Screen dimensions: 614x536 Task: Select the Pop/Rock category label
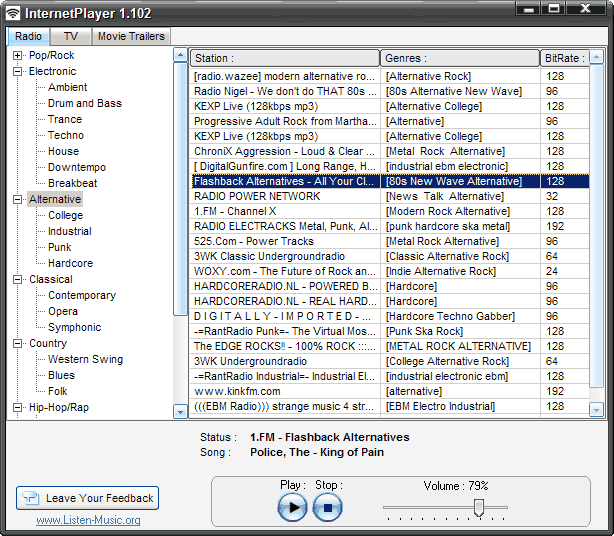coord(51,56)
